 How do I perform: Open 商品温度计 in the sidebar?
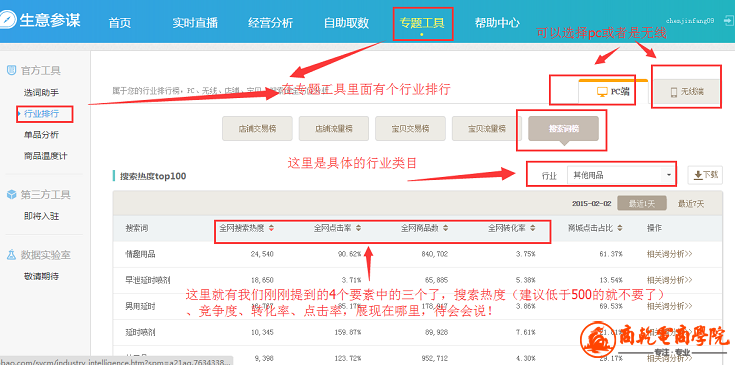pos(45,156)
